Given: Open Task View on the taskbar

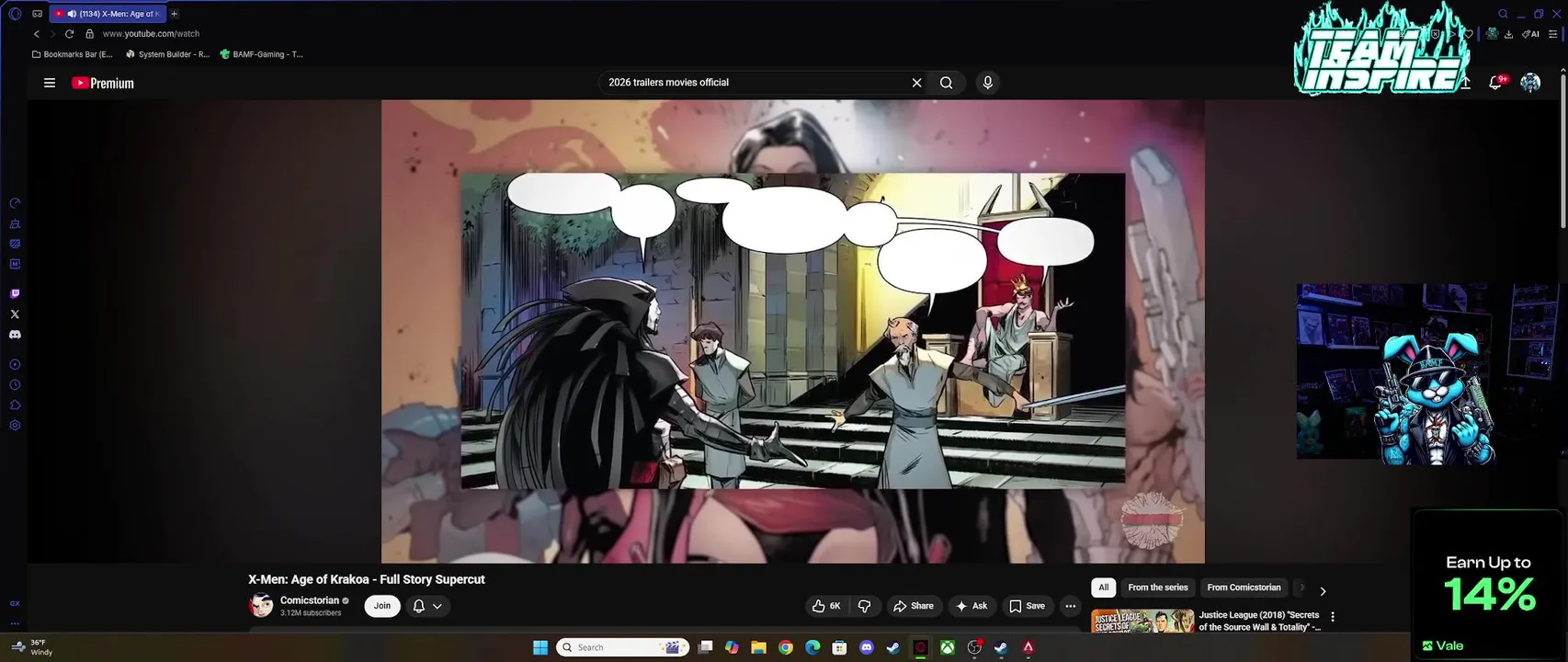Looking at the screenshot, I should point(705,647).
